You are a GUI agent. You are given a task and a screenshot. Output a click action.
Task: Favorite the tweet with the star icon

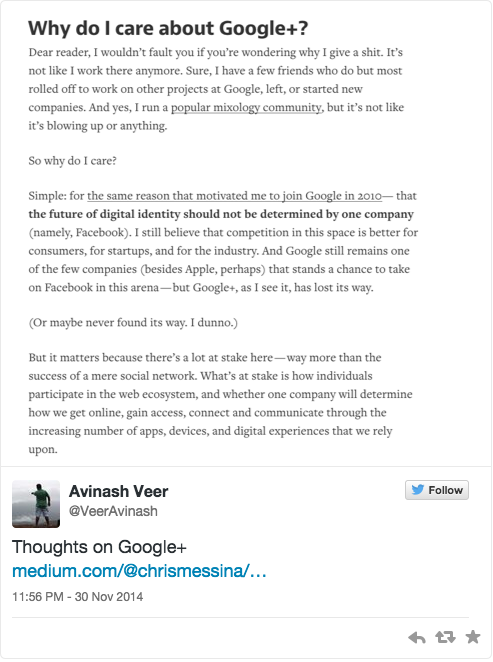coord(473,637)
